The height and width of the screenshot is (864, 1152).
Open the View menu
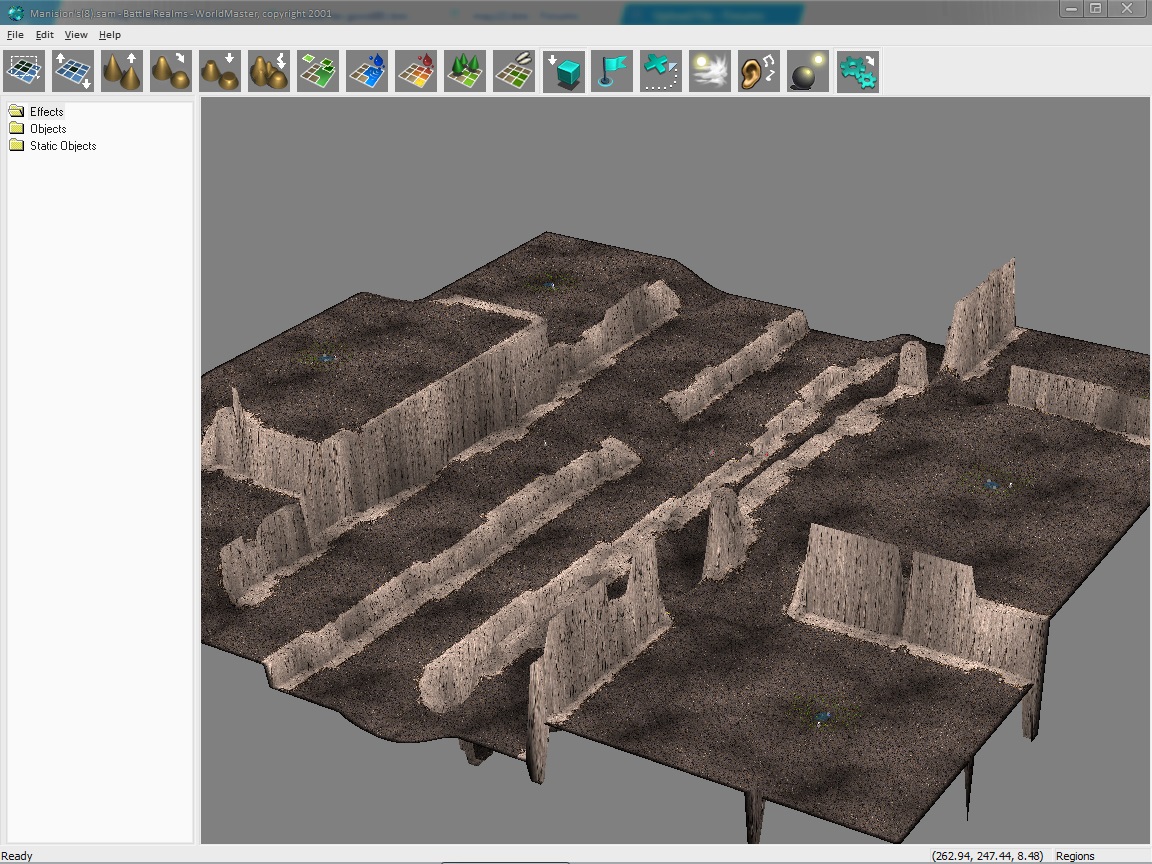(x=76, y=35)
